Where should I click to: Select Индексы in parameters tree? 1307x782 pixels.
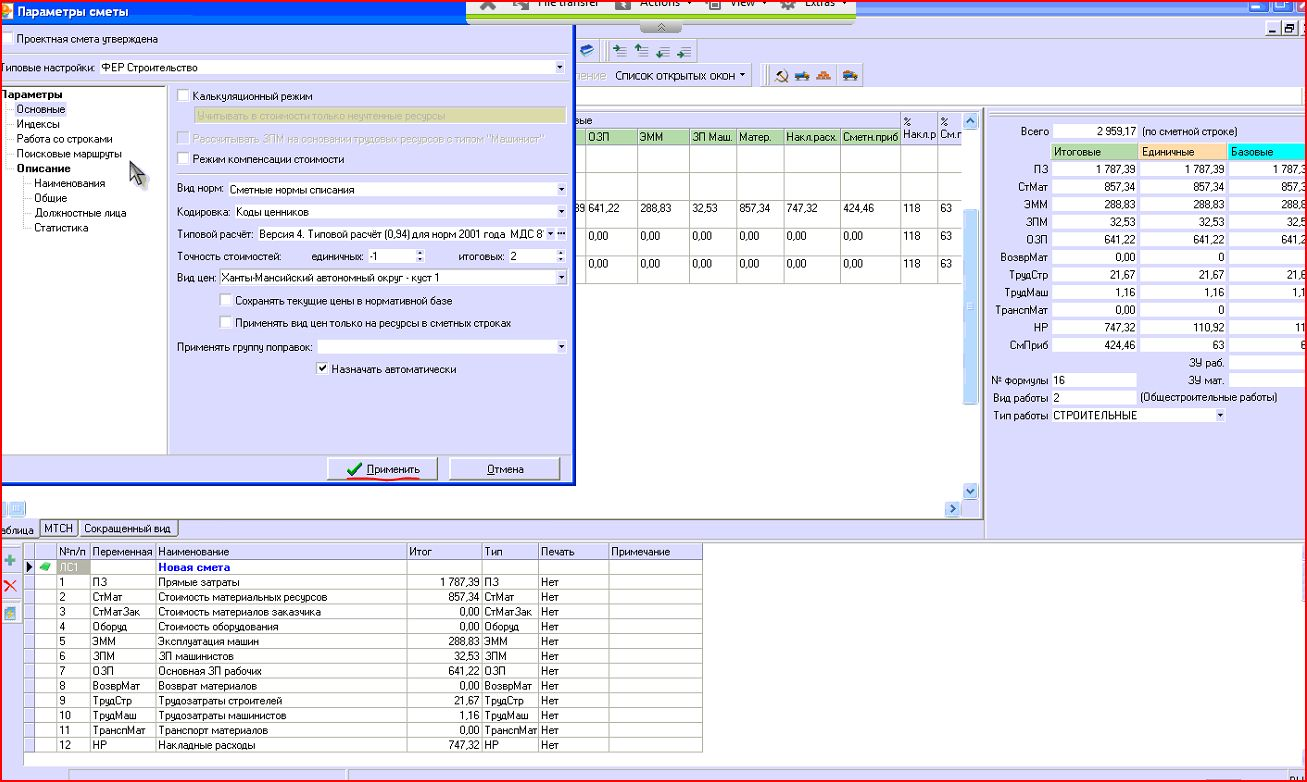(x=38, y=124)
